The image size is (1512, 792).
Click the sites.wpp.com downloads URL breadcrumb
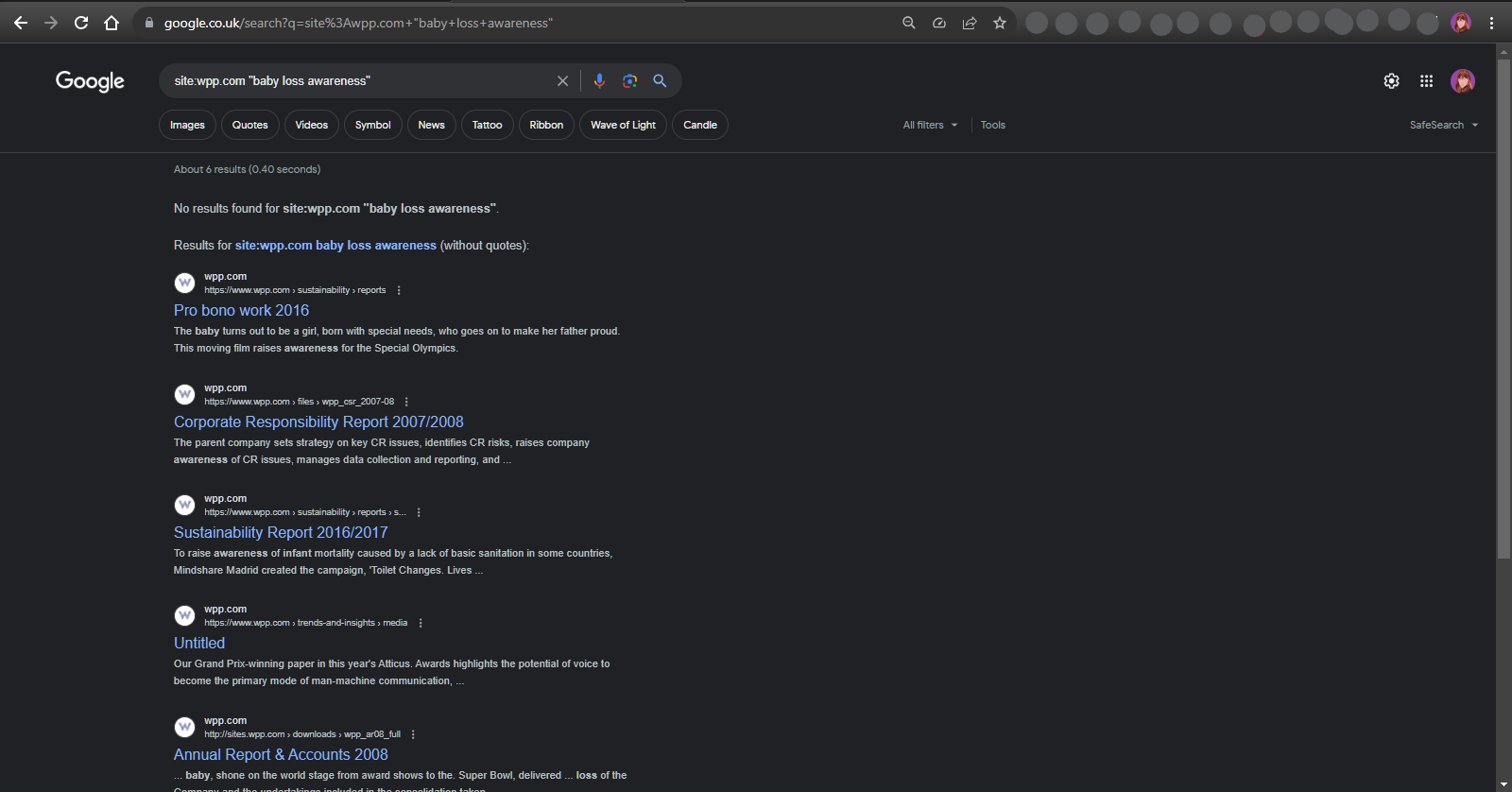(x=302, y=734)
